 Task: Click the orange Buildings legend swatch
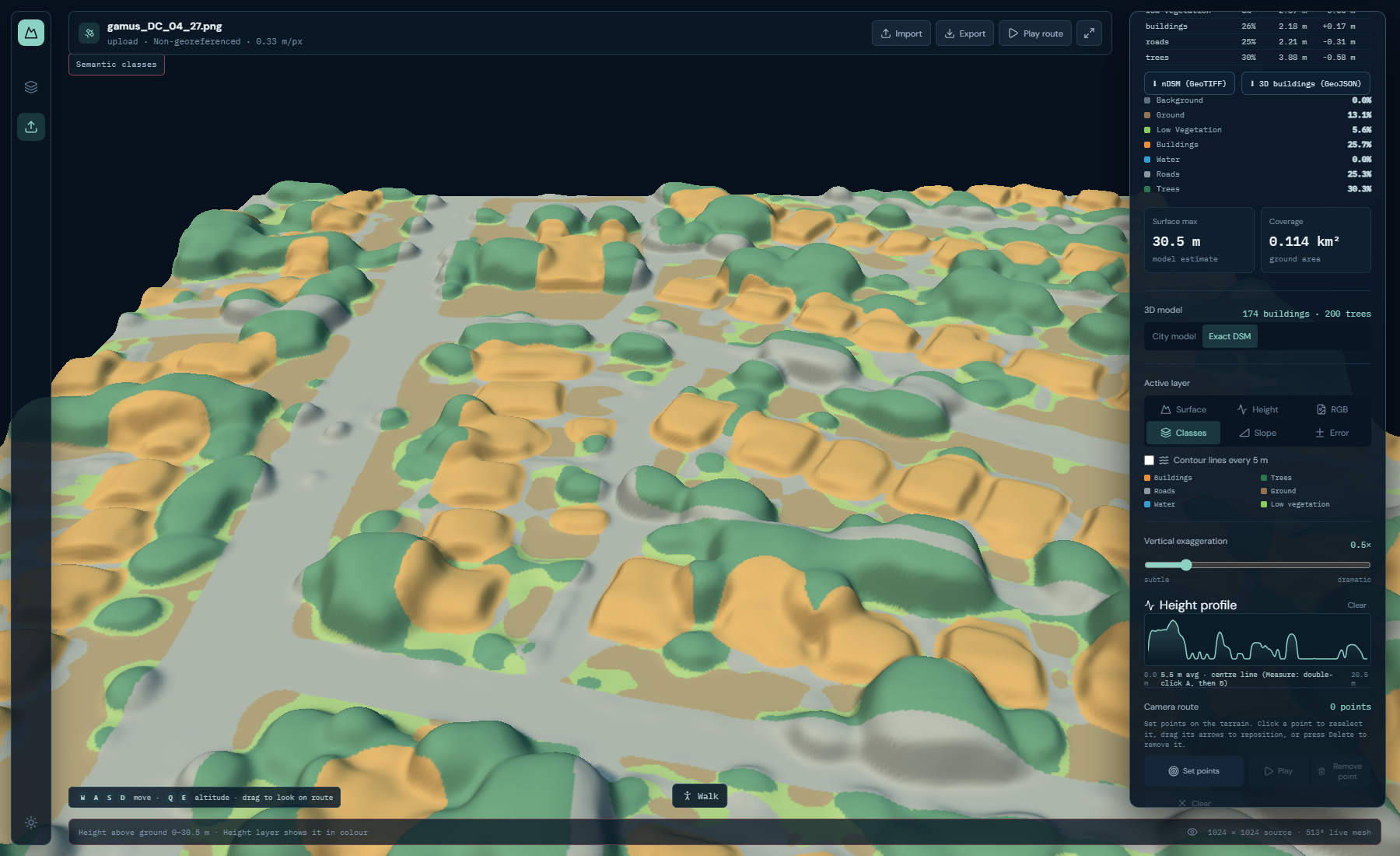point(1147,478)
